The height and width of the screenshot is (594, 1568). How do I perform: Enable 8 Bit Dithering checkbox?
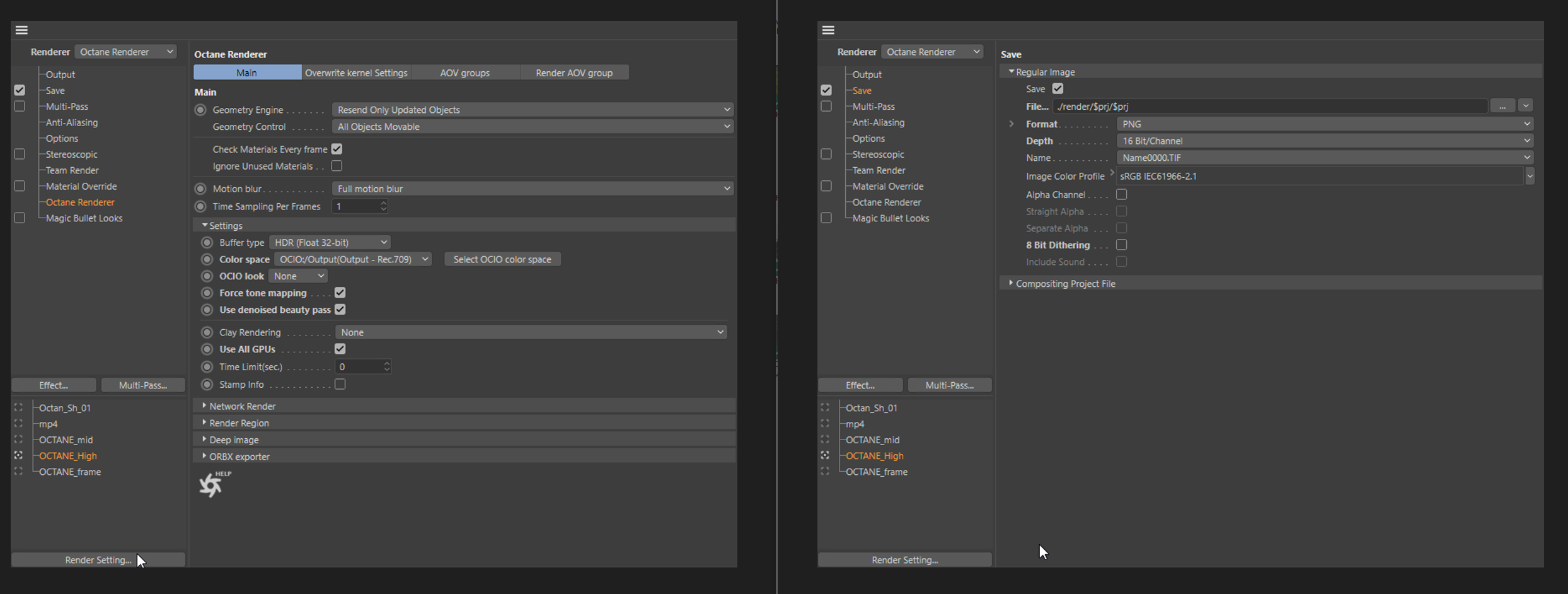click(x=1121, y=245)
